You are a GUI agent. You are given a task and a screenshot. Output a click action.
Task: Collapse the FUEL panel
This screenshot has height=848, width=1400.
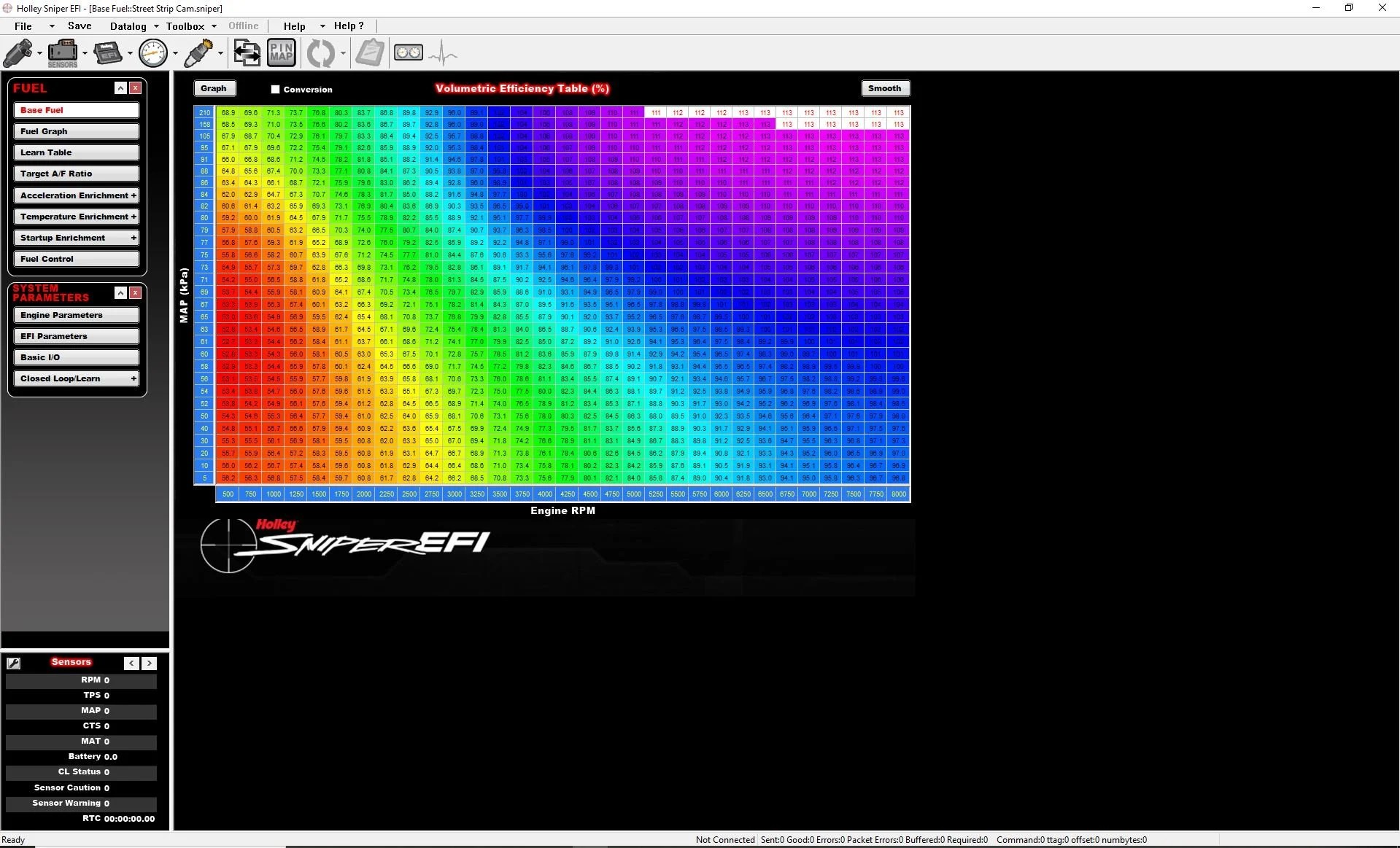[x=121, y=88]
